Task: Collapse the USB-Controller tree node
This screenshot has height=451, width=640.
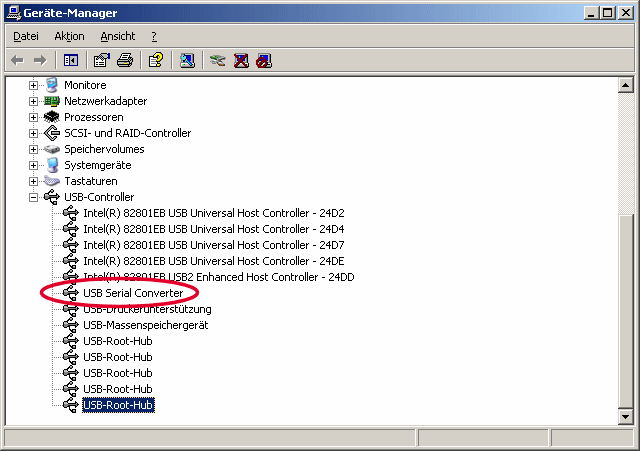Action: [x=34, y=197]
